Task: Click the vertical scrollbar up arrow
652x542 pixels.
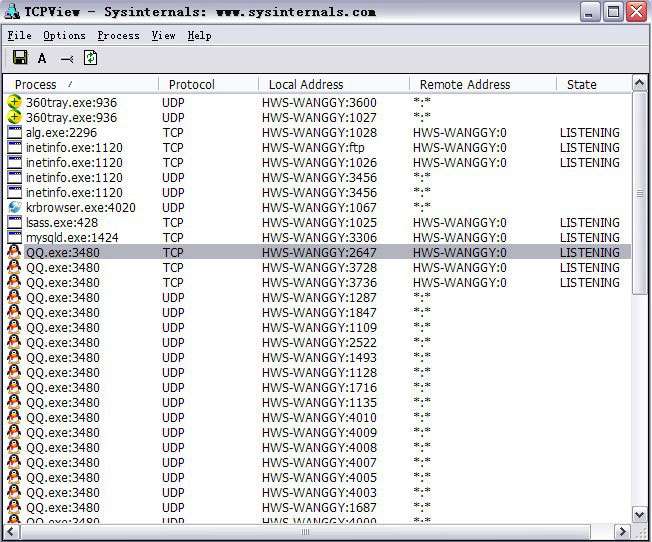Action: coord(640,83)
